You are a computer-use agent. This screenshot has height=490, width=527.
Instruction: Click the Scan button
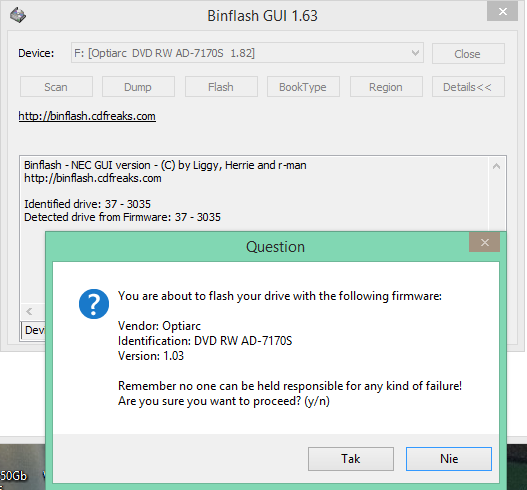[56, 87]
